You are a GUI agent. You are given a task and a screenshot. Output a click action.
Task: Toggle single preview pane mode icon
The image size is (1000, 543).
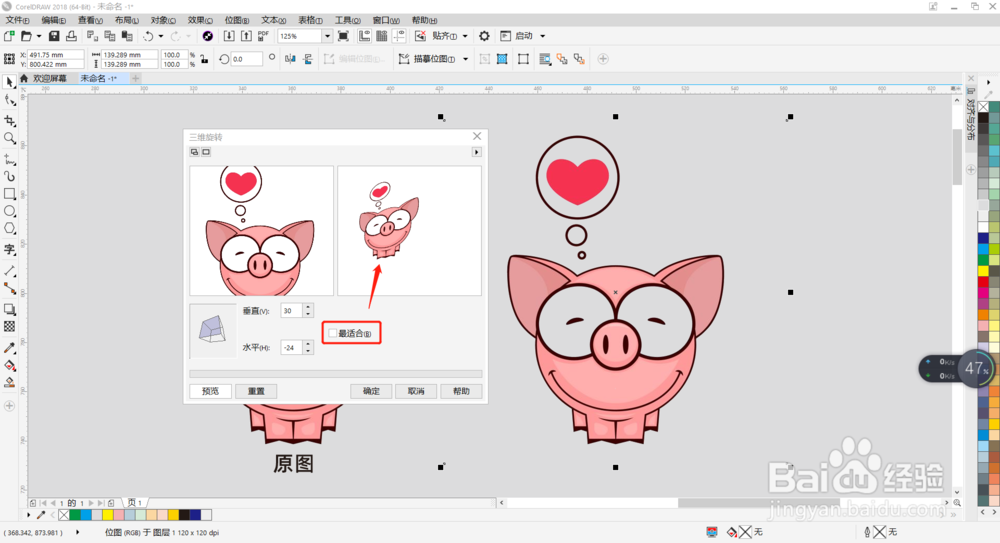(206, 152)
